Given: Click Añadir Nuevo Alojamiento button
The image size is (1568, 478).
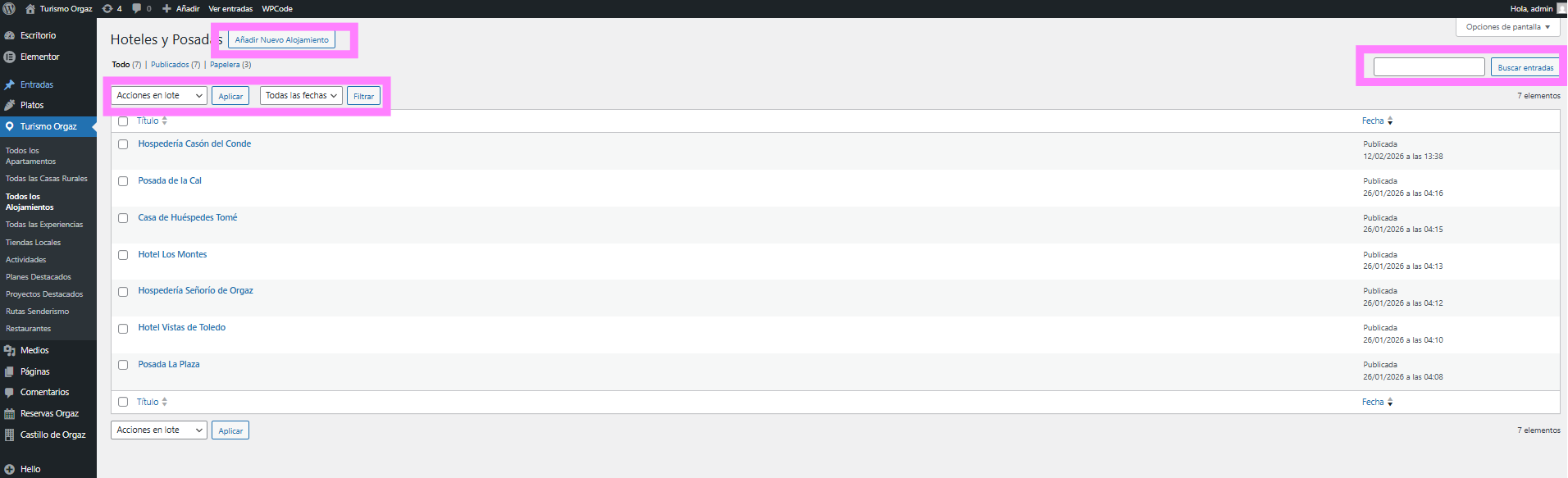Looking at the screenshot, I should (x=281, y=40).
